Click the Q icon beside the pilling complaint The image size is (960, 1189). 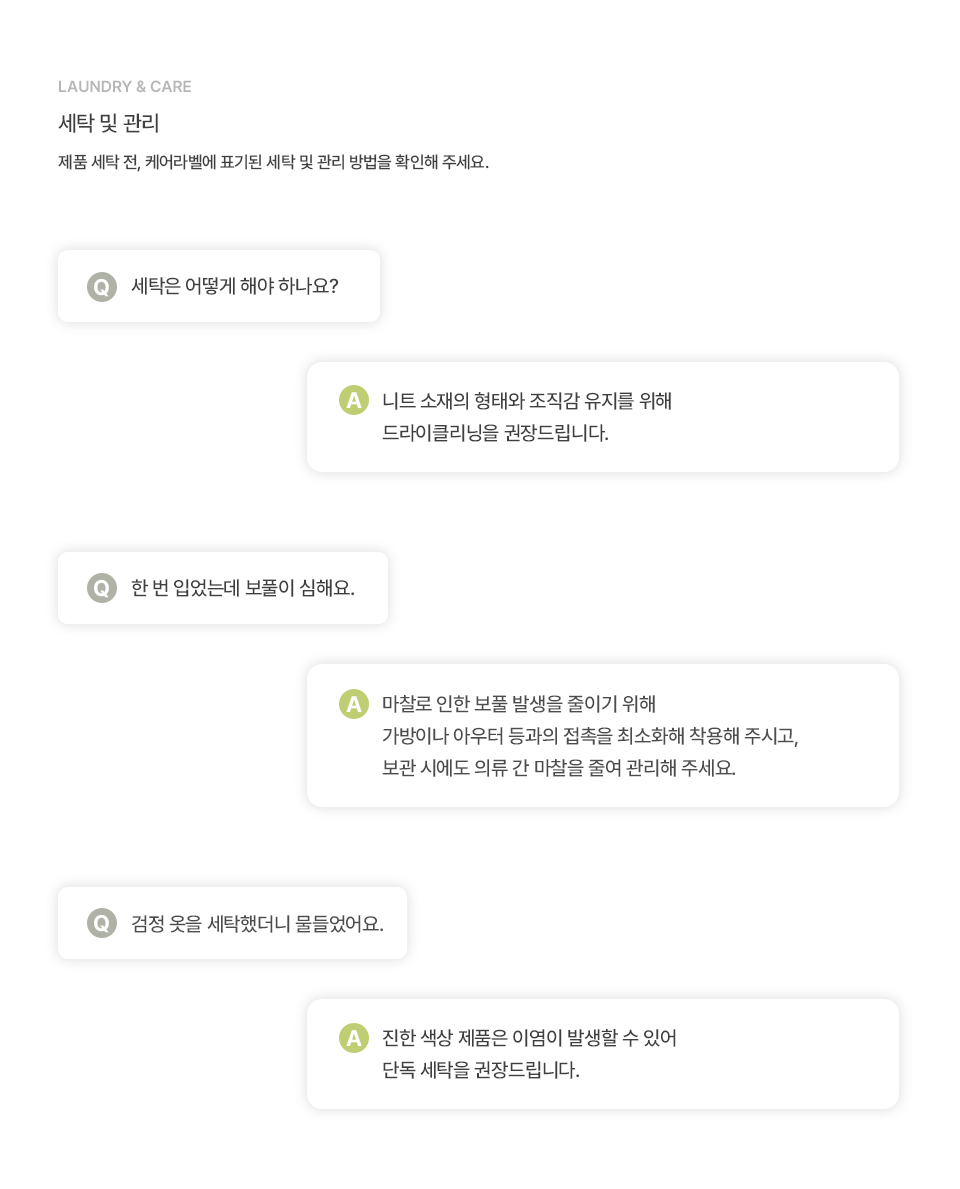[x=102, y=588]
